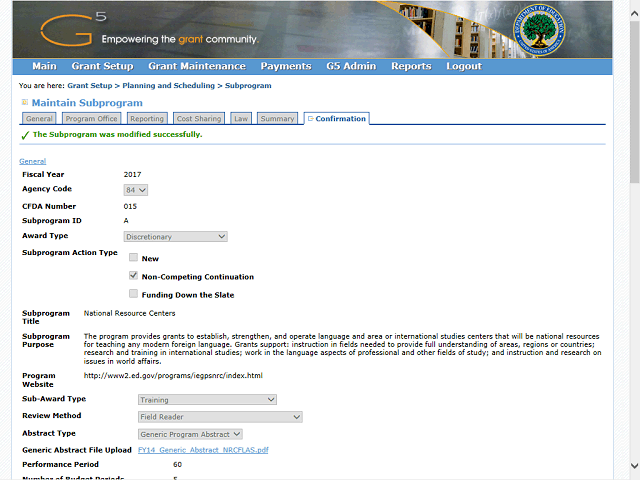Open the Payments menu

tap(286, 66)
